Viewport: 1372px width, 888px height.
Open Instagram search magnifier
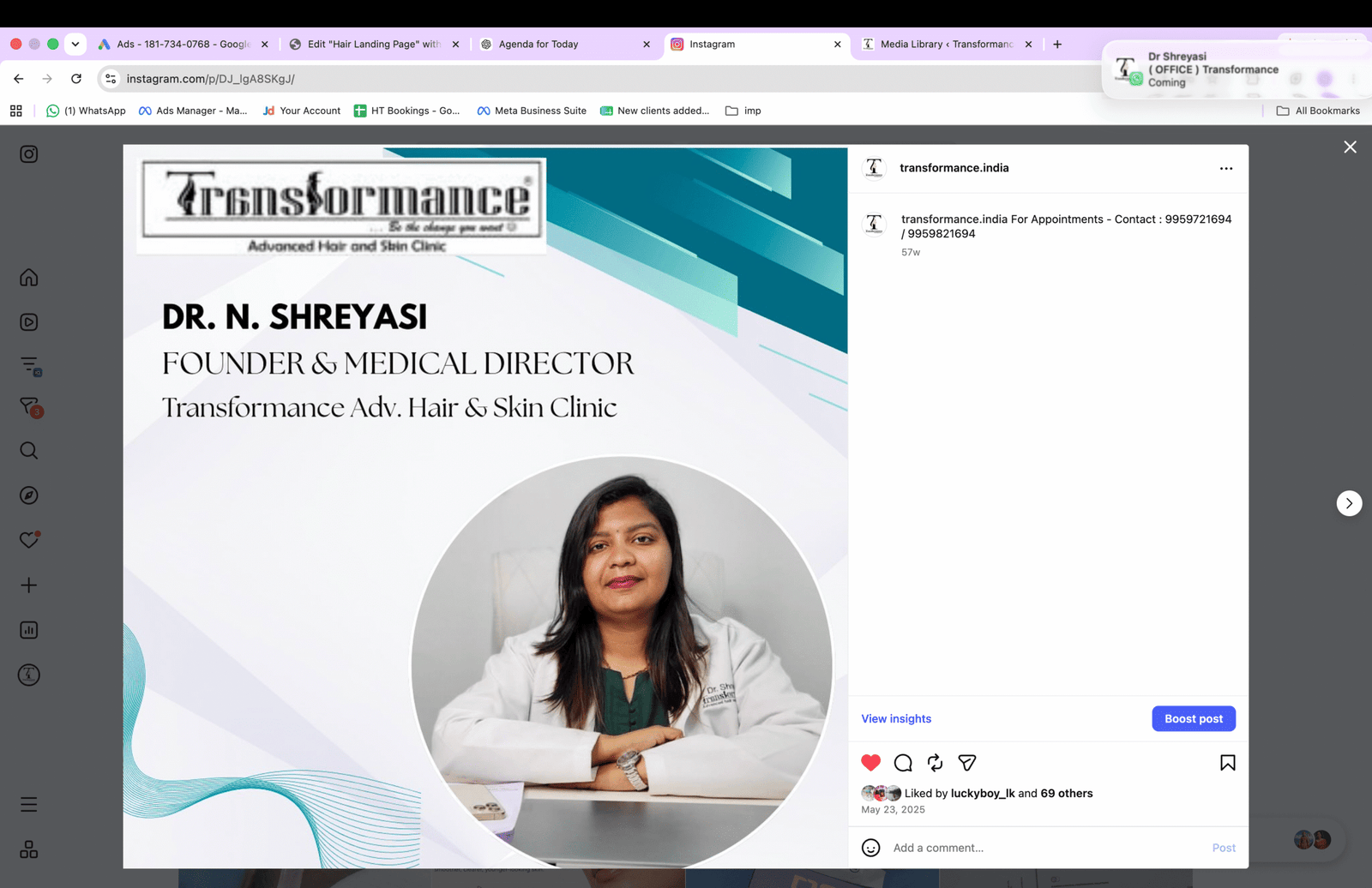pos(29,451)
